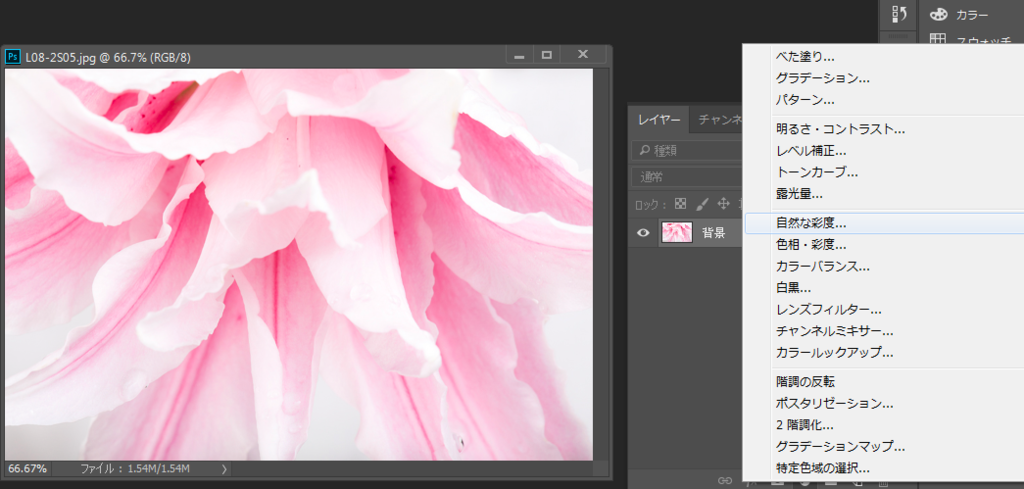Select the 背景 layer thumbnail

point(677,232)
